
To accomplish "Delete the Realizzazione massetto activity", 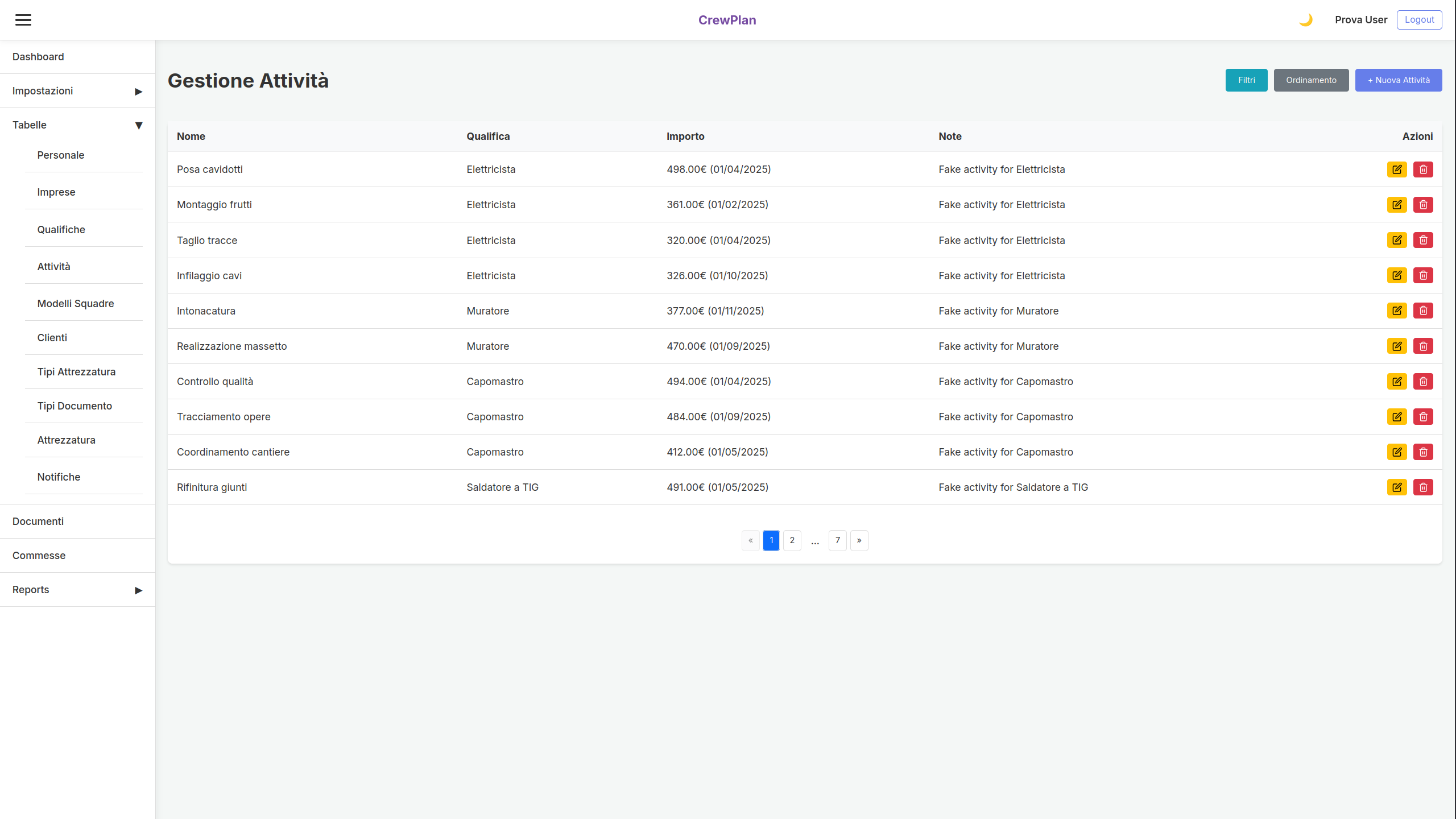I will 1423,346.
